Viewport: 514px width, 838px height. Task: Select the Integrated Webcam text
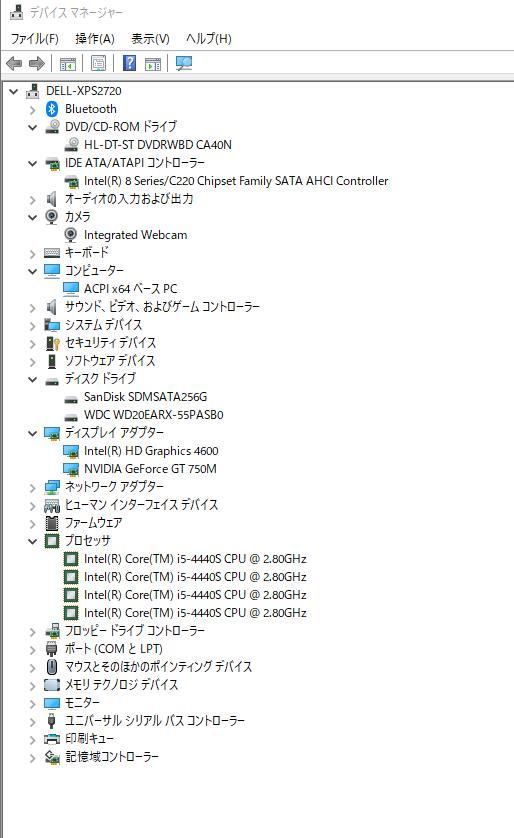pos(136,235)
